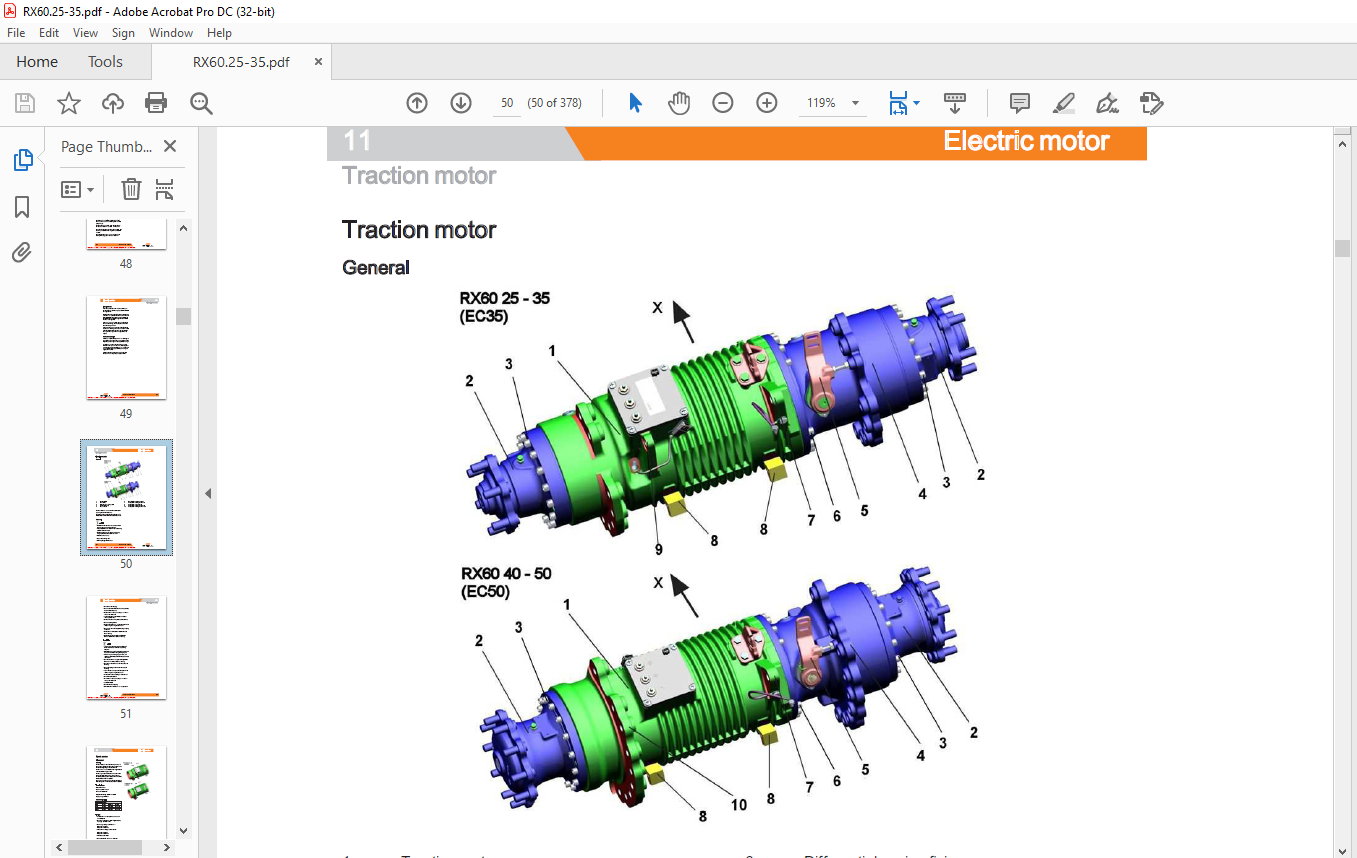1357x858 pixels.
Task: Collapse the left navigation pane arrow
Action: point(208,493)
